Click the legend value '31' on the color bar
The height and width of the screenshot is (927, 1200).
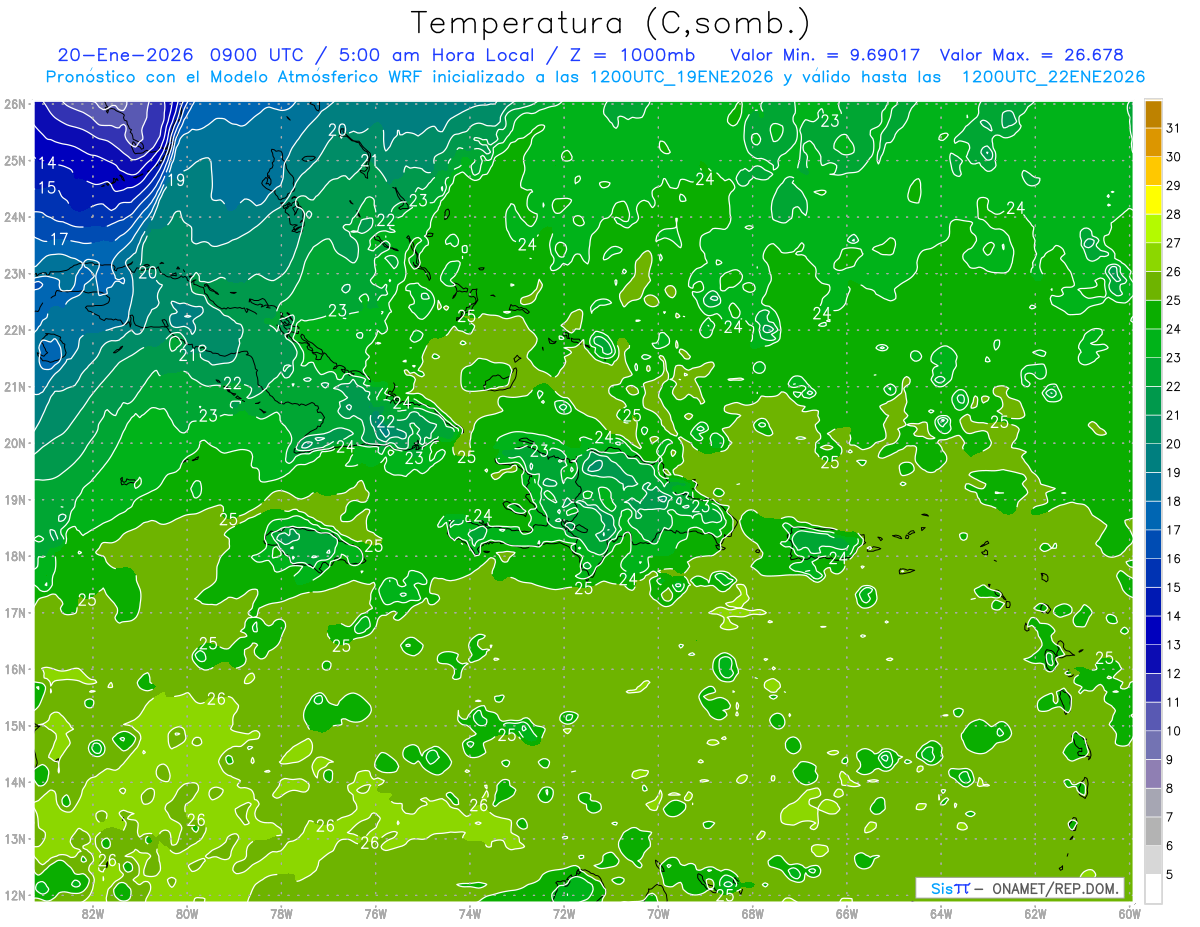tap(1173, 128)
